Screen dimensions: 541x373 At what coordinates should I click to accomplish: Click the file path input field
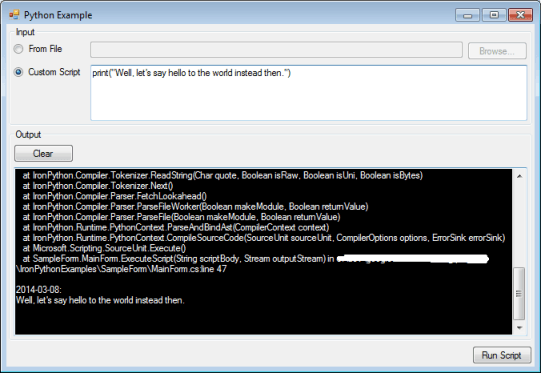coord(276,50)
